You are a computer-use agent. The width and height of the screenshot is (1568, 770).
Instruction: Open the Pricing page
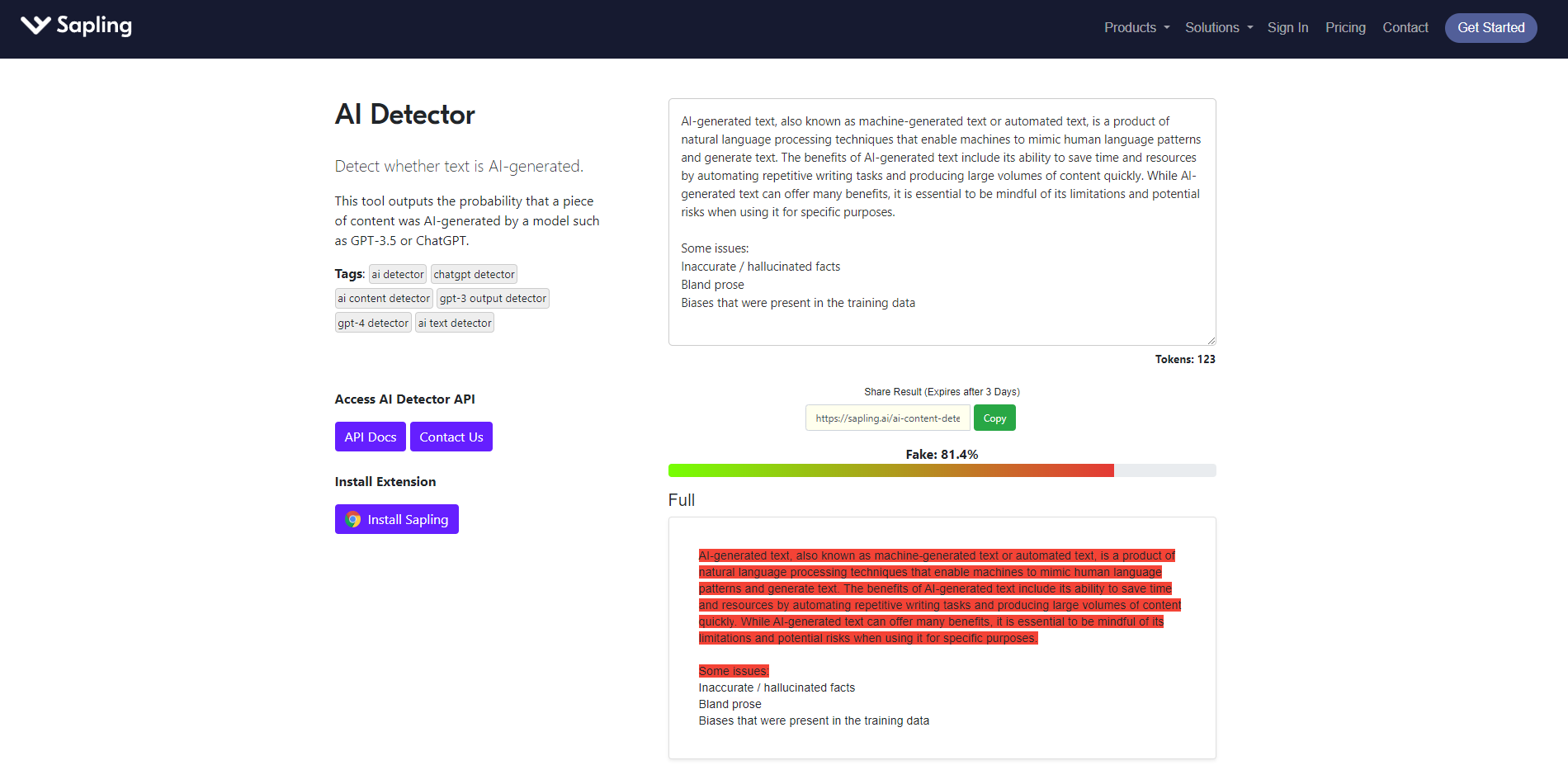click(1345, 27)
